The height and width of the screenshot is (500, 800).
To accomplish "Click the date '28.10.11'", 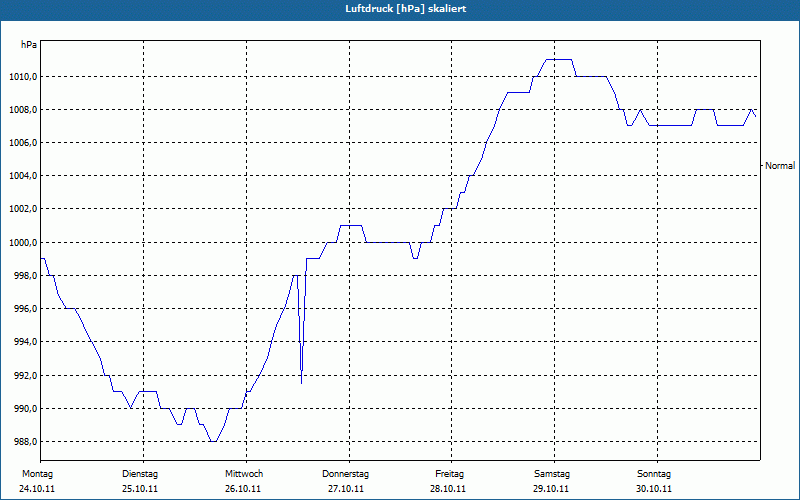I will (x=448, y=489).
